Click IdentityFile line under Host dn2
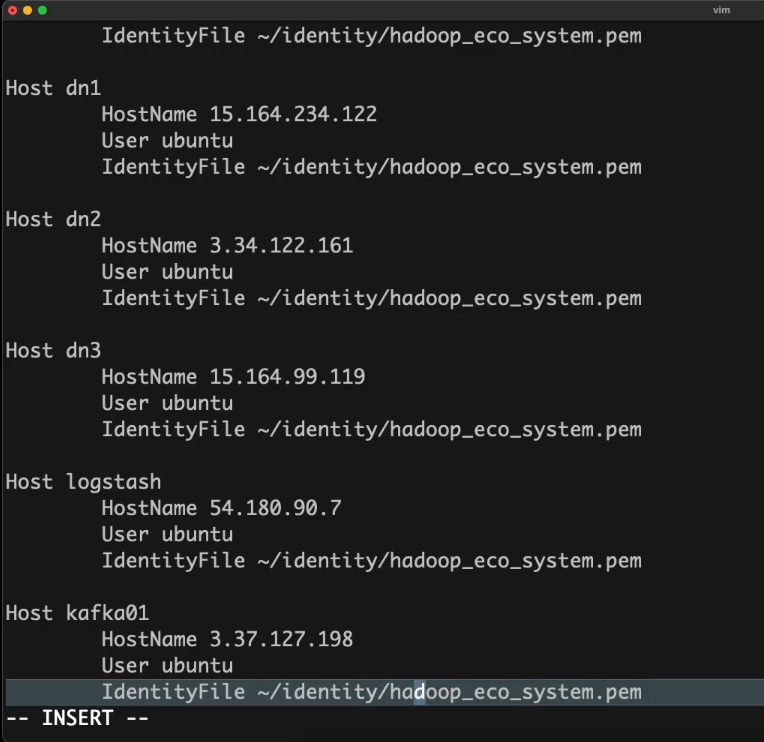Screen dimensions: 764x742 tap(371, 298)
